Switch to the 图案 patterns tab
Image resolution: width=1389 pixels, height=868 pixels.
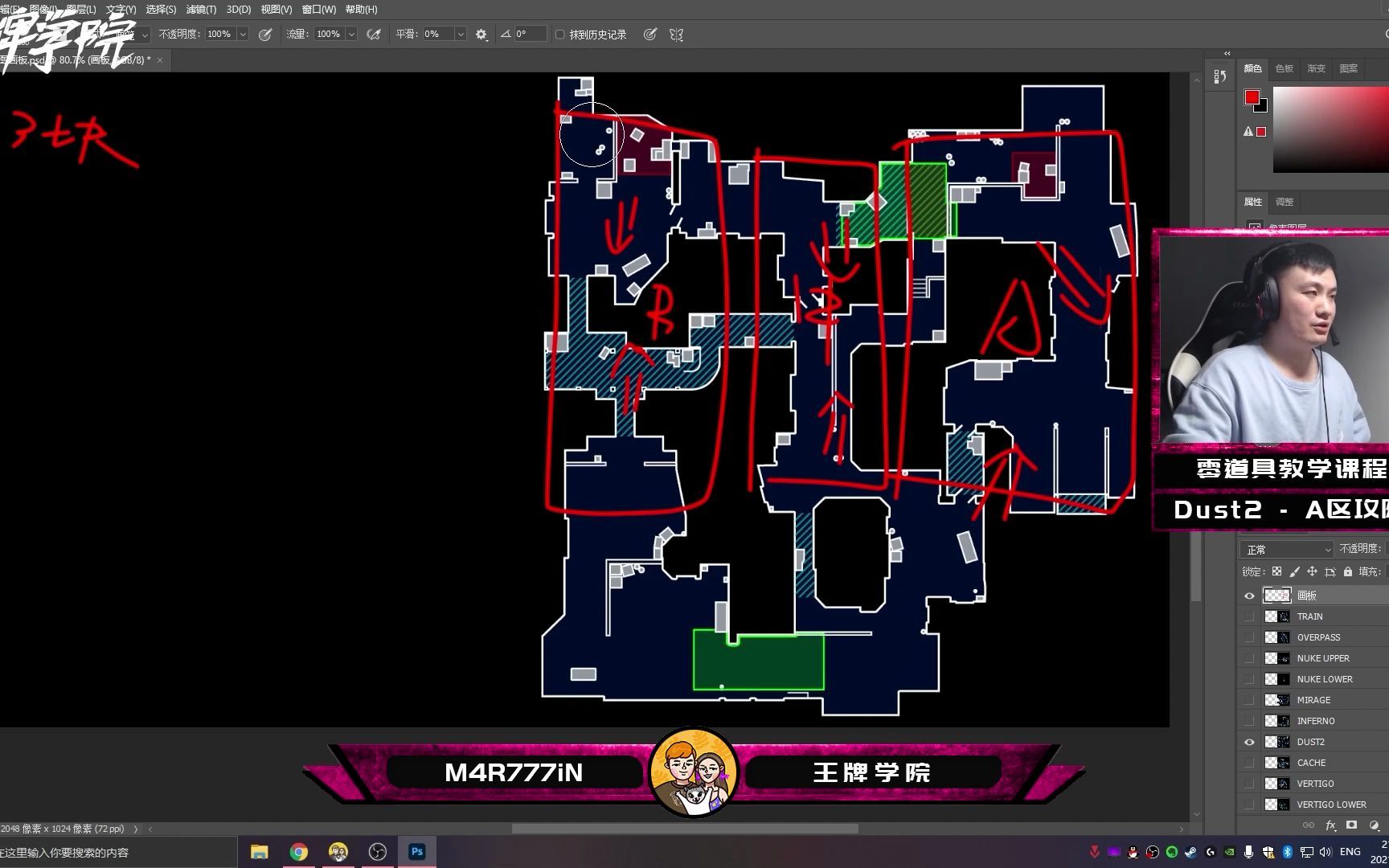click(x=1349, y=68)
